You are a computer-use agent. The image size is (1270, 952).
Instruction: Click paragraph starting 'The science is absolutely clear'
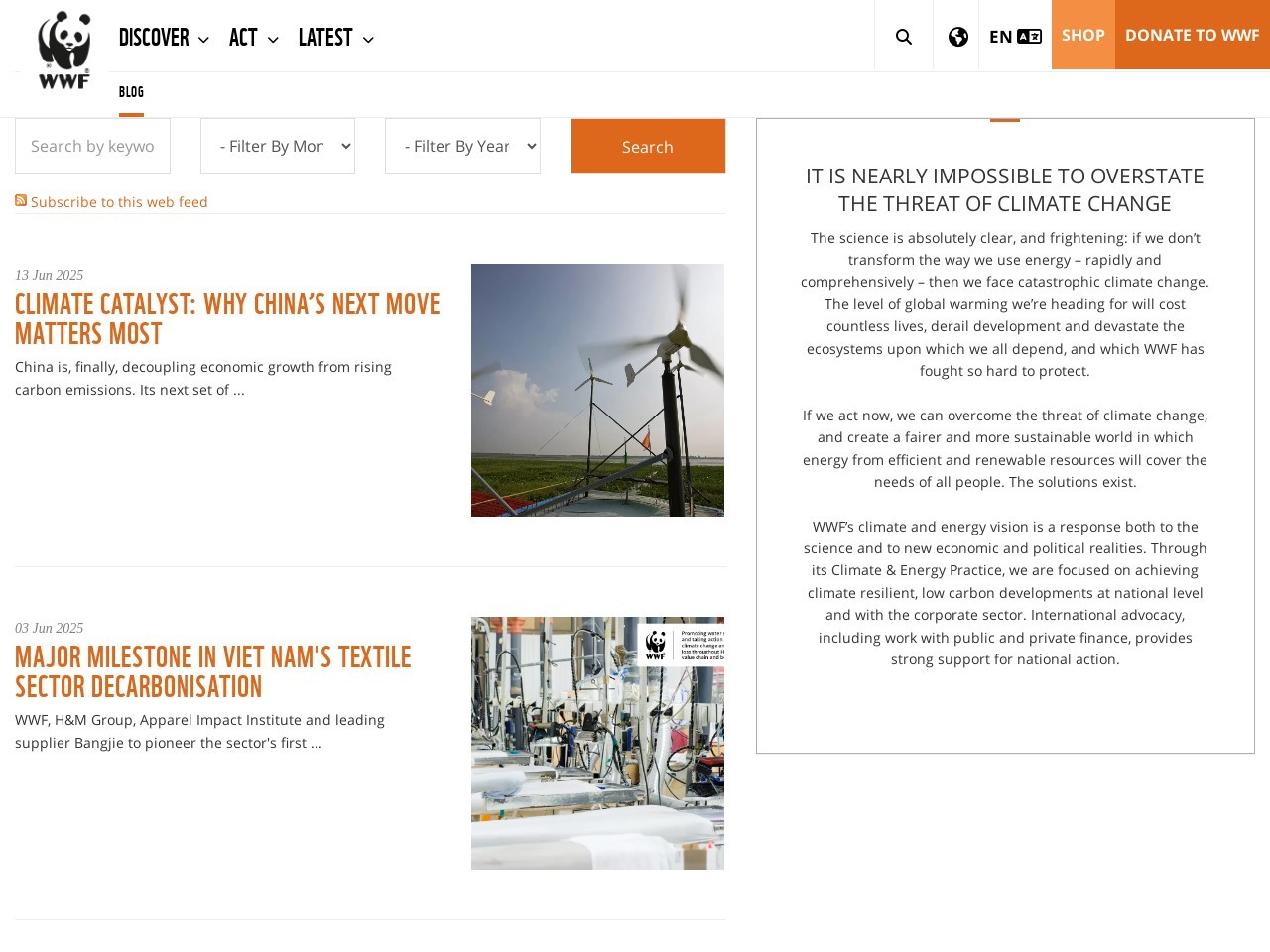coord(1005,304)
